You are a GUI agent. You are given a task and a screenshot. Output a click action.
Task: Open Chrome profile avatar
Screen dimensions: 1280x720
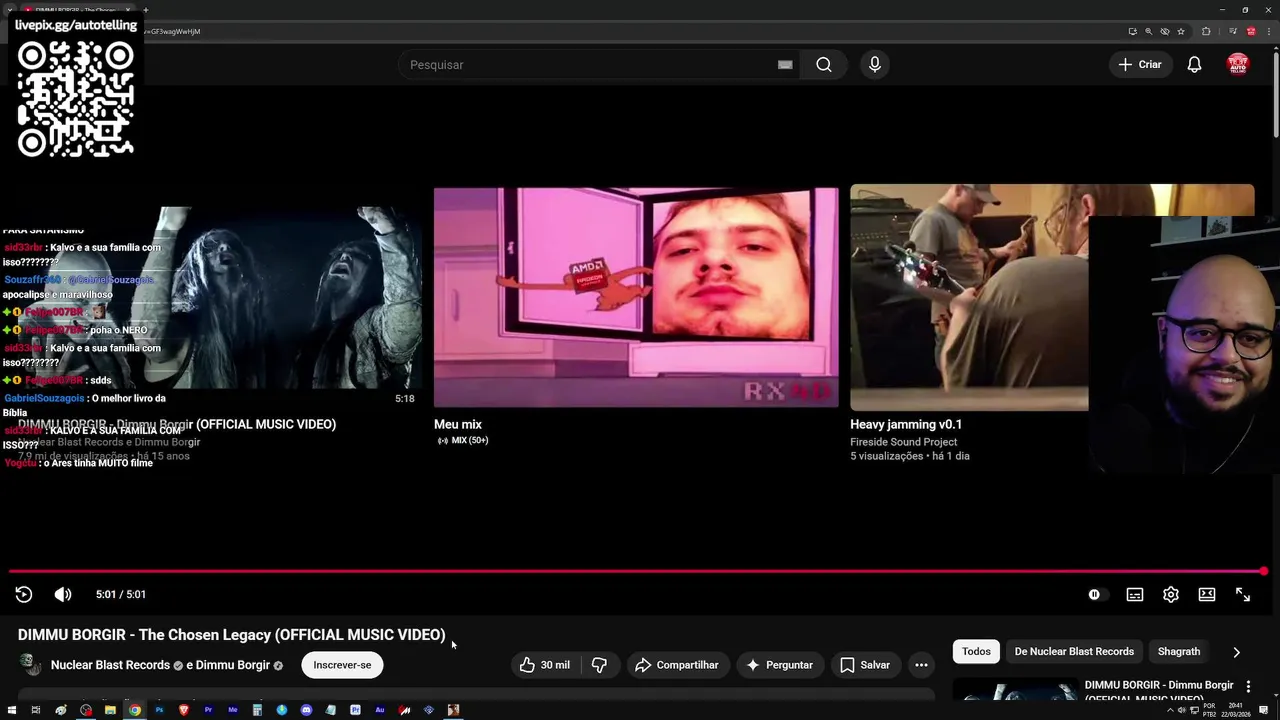tap(1251, 31)
